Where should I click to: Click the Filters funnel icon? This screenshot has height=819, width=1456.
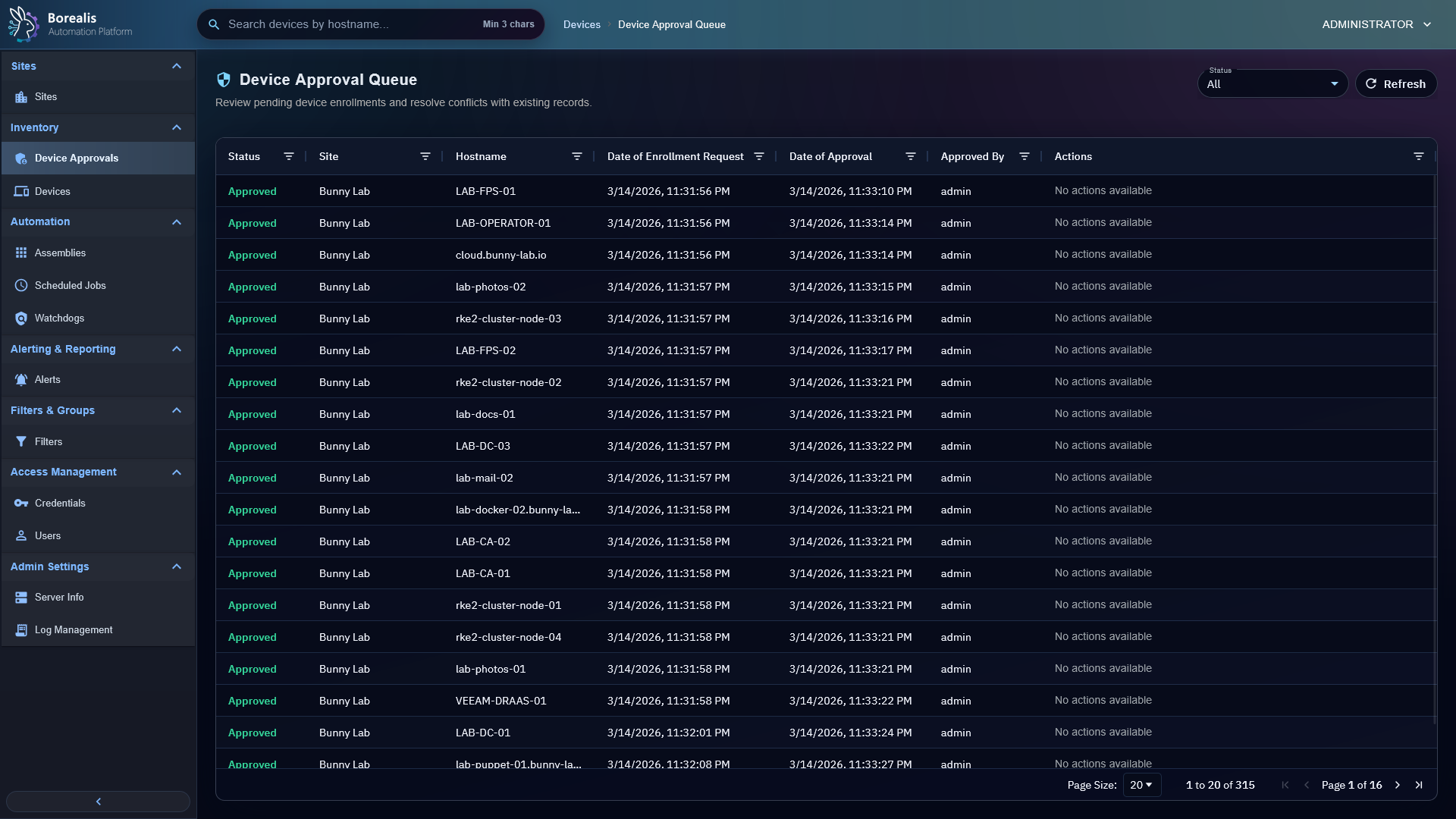21,442
